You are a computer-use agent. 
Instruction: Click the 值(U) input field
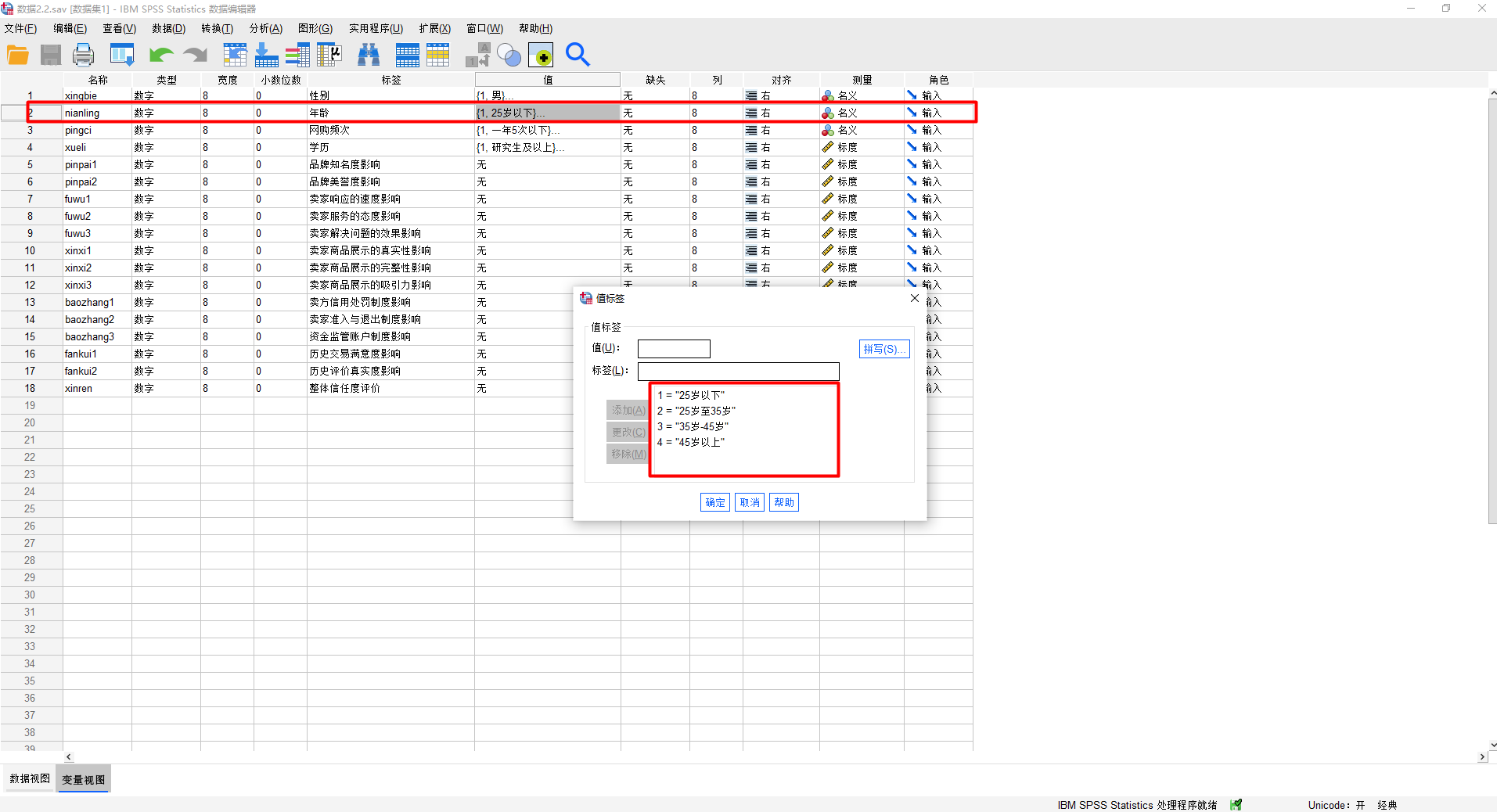674,349
